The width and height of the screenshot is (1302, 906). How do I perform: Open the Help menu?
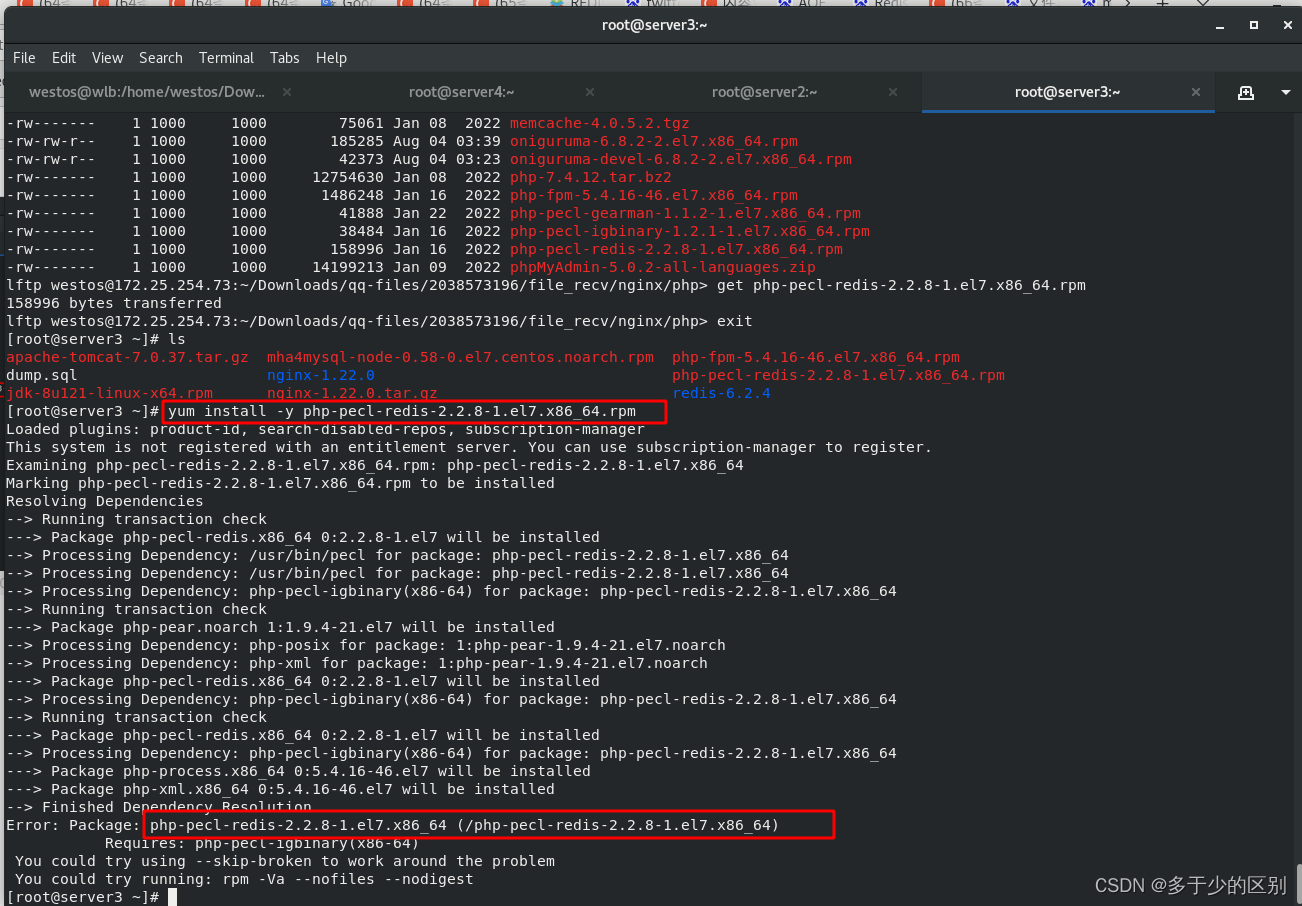331,58
